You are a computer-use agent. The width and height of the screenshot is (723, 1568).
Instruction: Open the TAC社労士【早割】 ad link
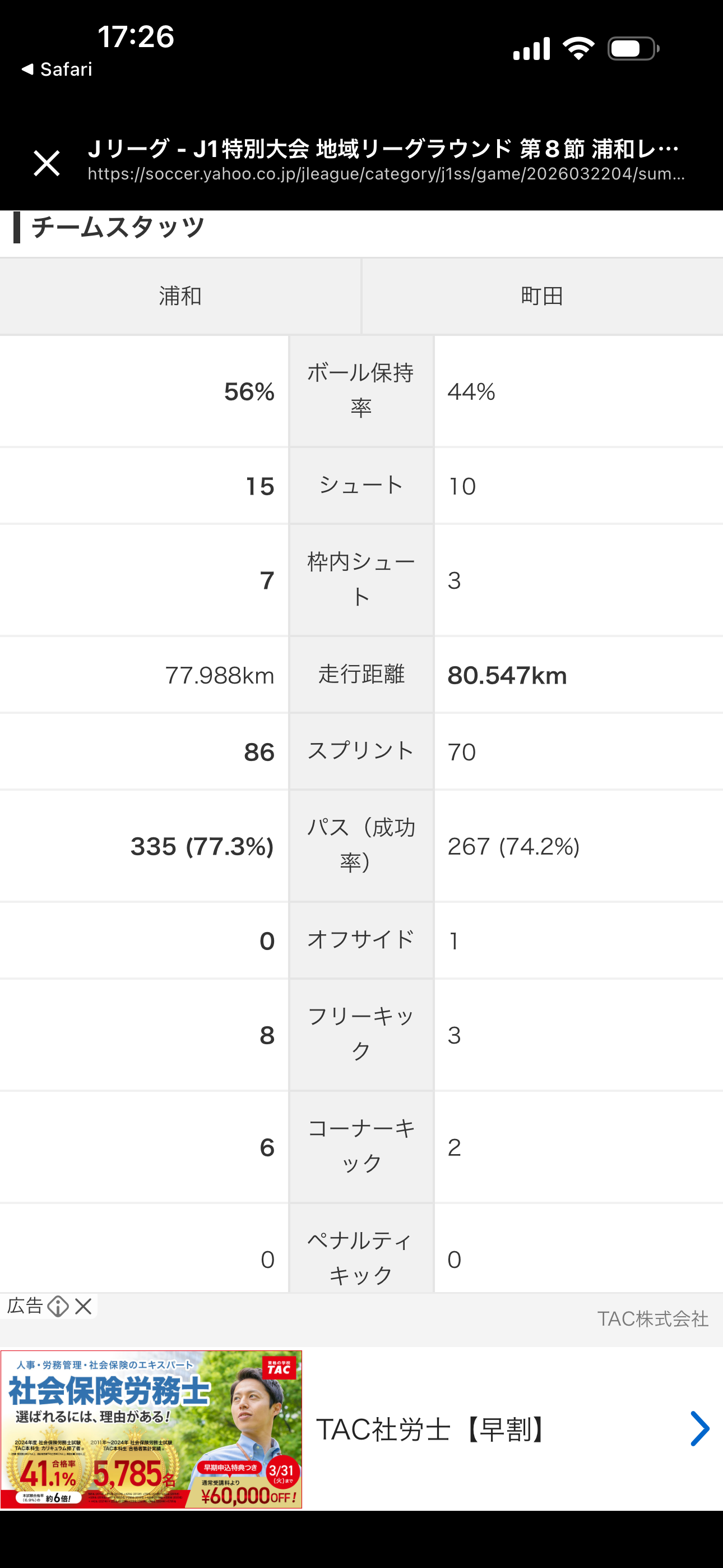[433, 1429]
